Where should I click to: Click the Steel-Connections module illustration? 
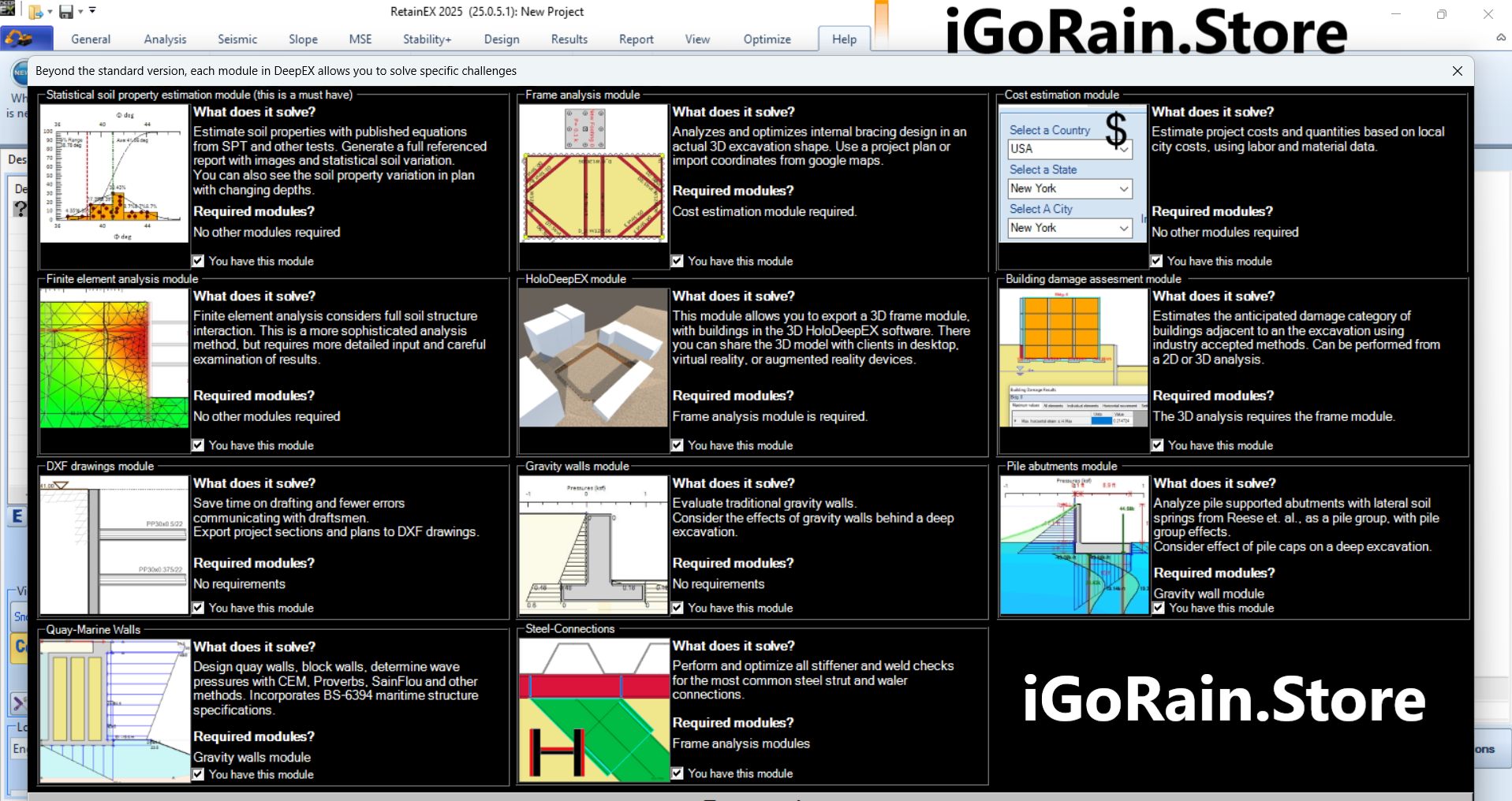(x=594, y=710)
